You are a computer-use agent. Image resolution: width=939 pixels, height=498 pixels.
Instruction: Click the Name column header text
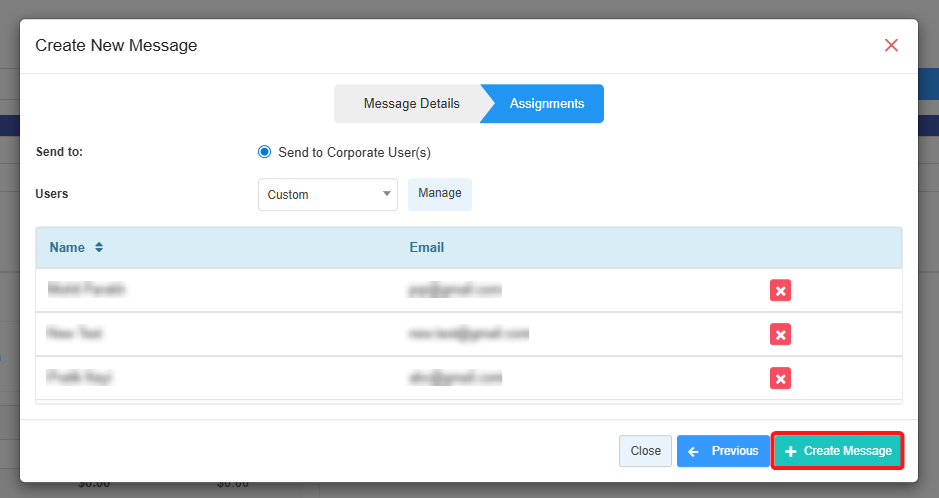pyautogui.click(x=67, y=247)
